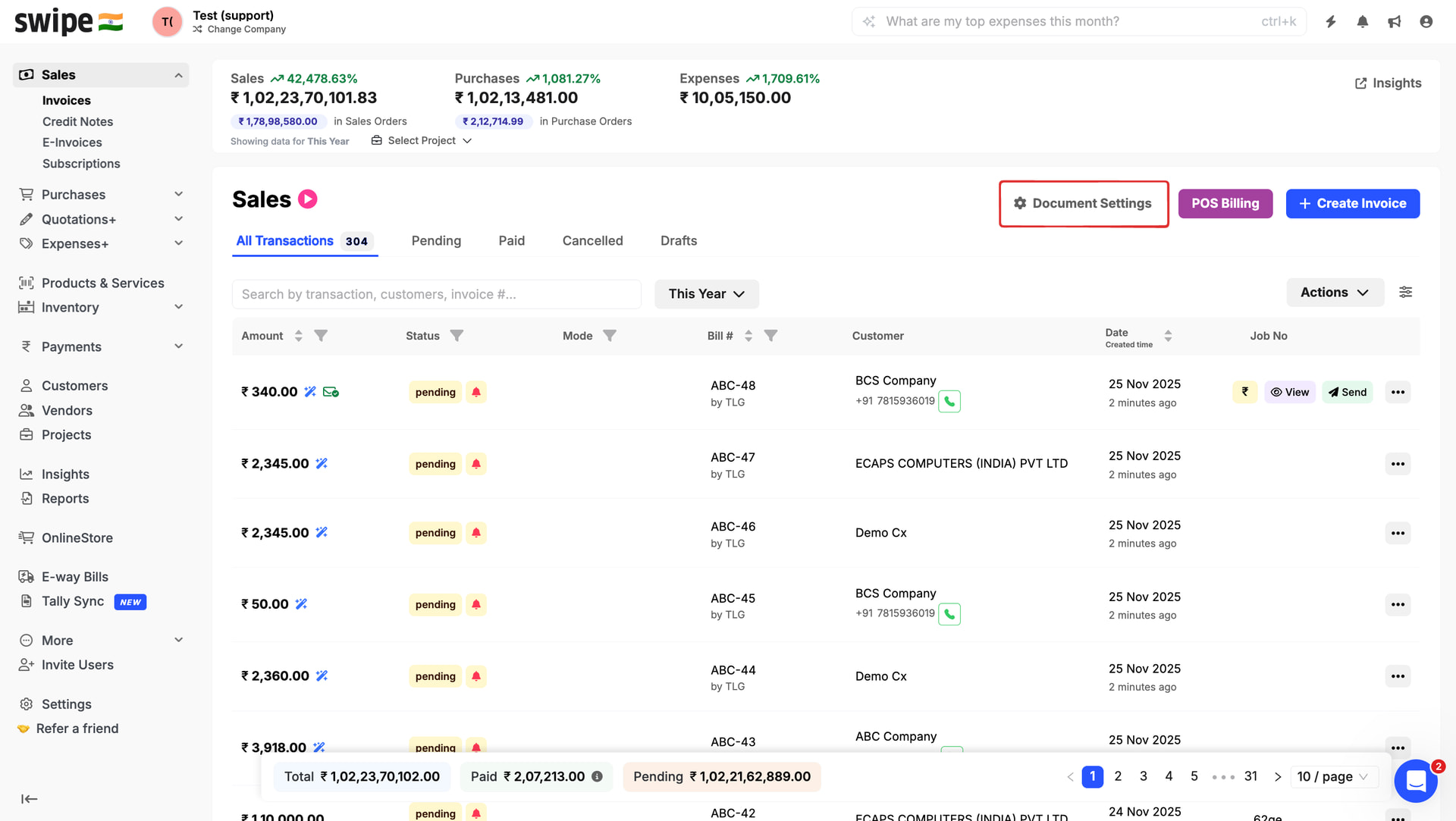Collapse the sidebar with bottom arrow icon
Image resolution: width=1456 pixels, height=821 pixels.
pyautogui.click(x=29, y=798)
